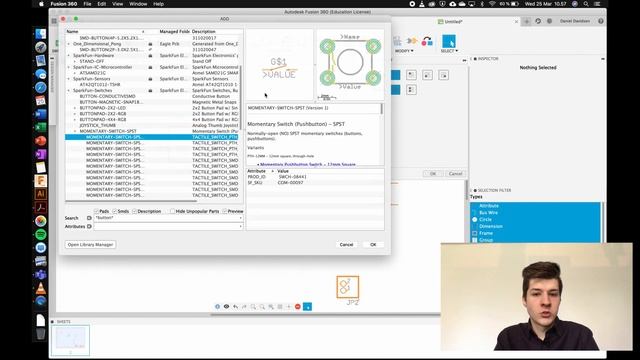Open the Trash in the dock
Screen dimensions: 640x360
point(40,333)
